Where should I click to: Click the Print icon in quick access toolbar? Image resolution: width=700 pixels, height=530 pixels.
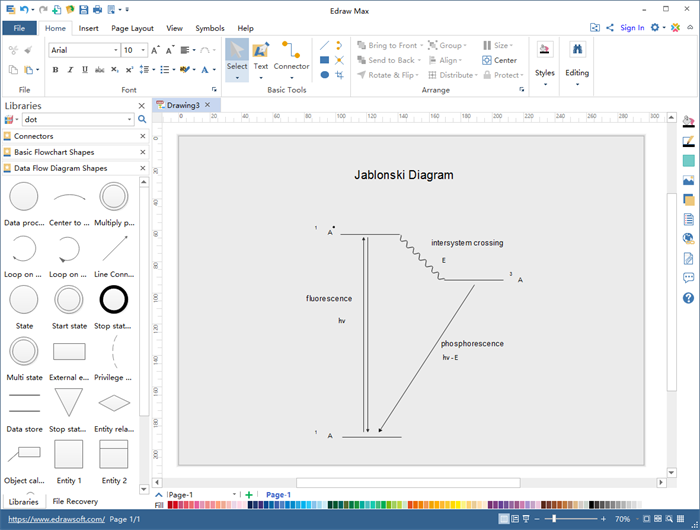pyautogui.click(x=96, y=9)
